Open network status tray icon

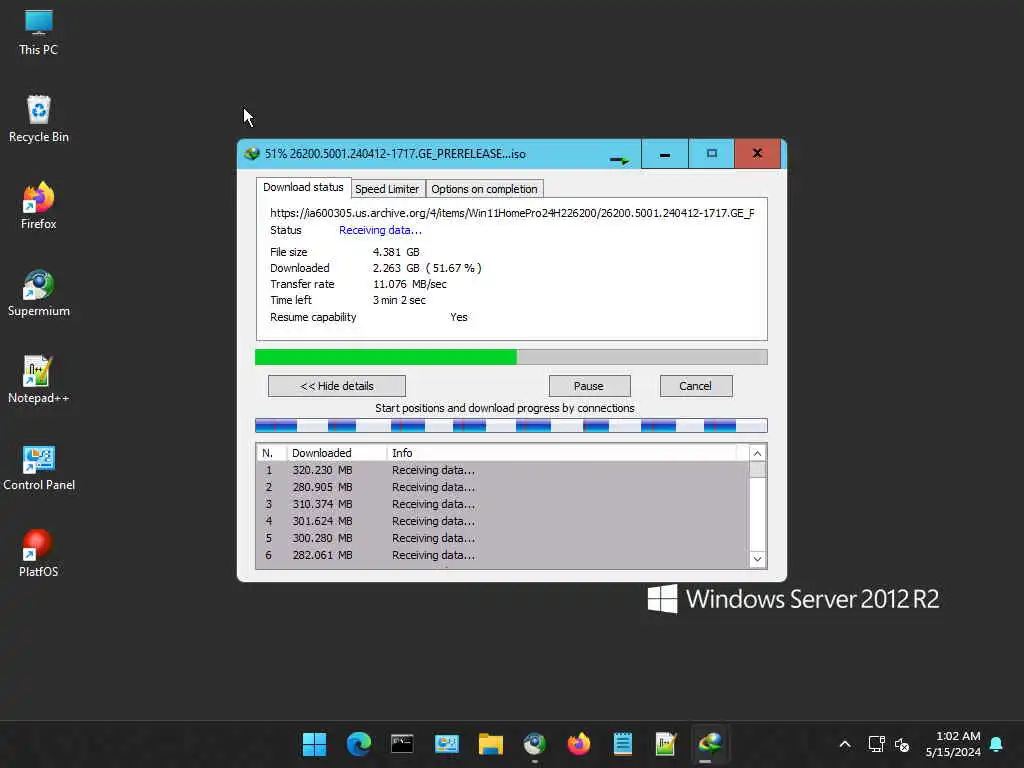(876, 744)
